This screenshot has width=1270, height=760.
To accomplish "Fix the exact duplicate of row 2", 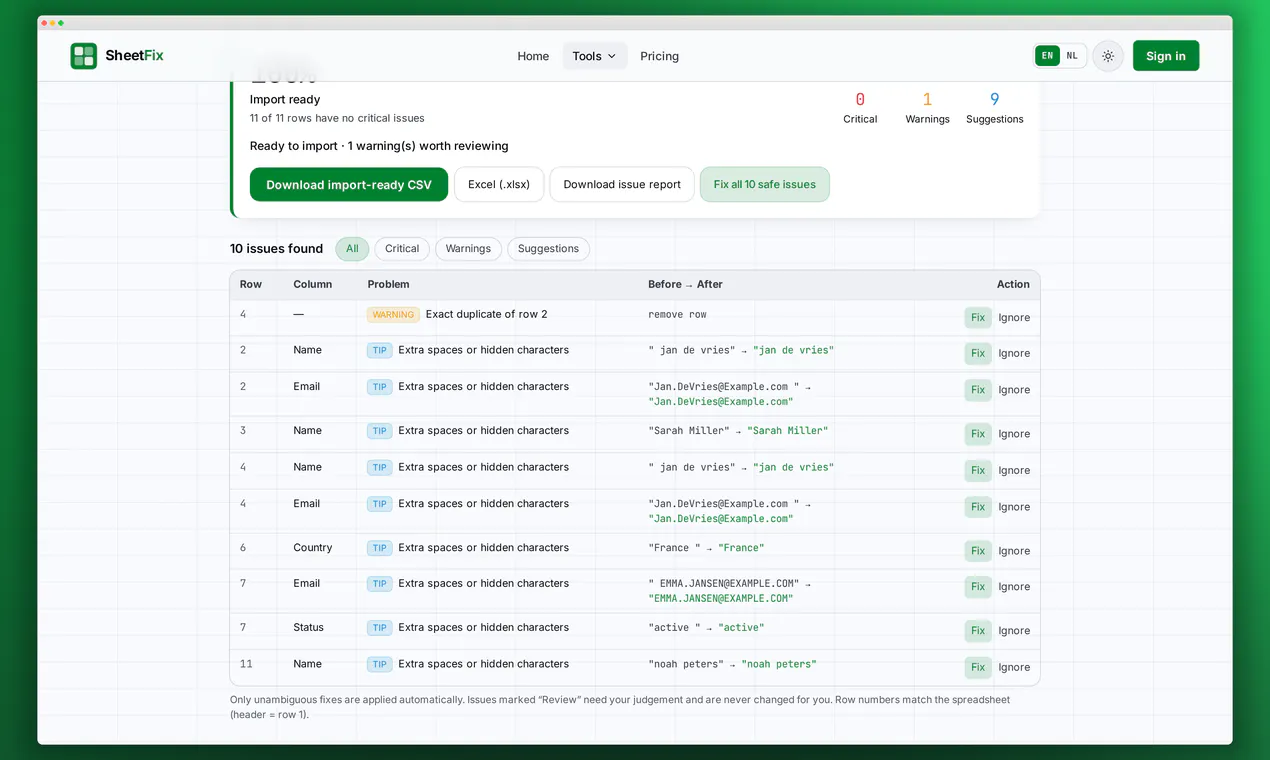I will [x=978, y=317].
